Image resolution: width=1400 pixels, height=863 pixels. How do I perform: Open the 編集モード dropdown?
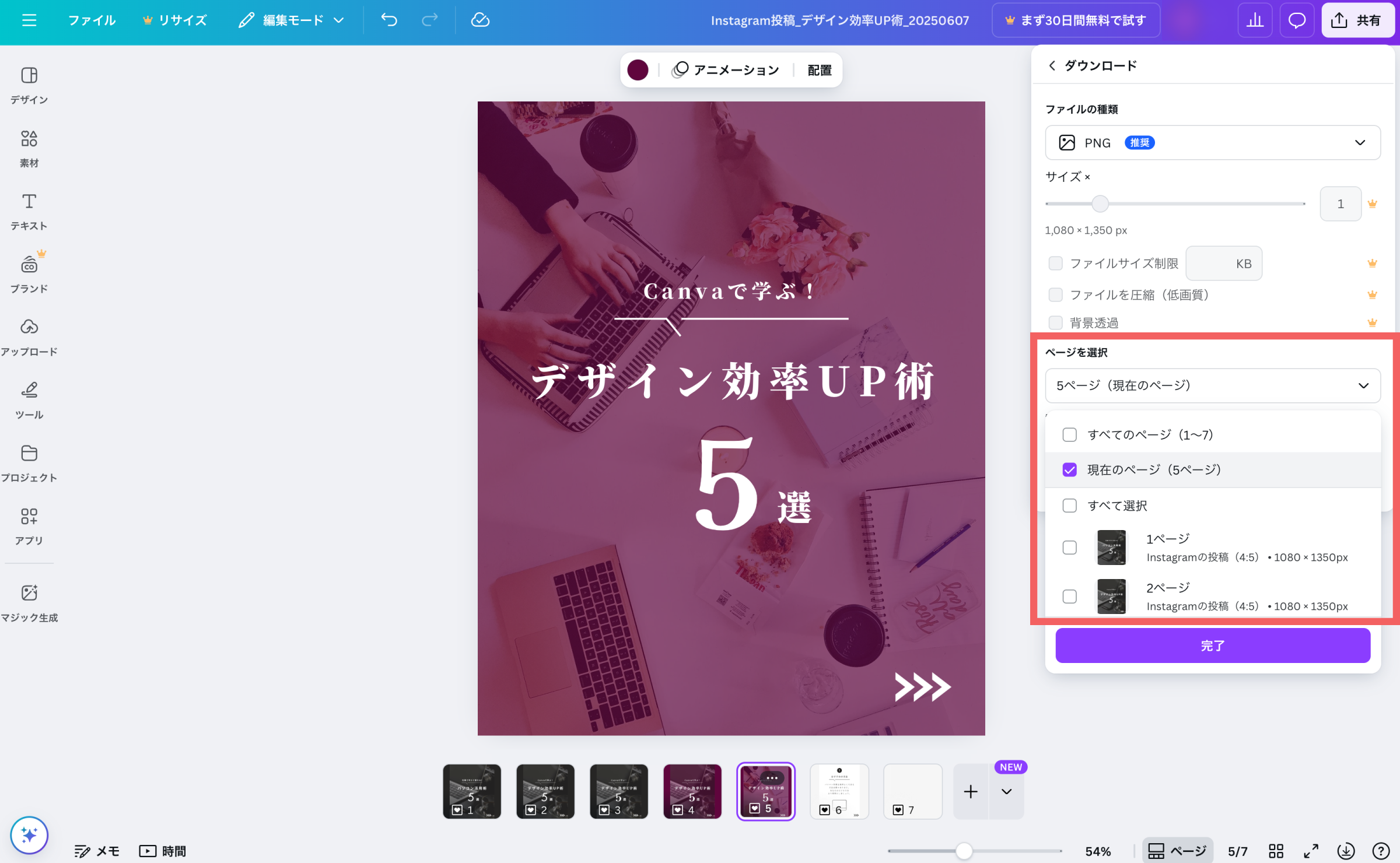tap(291, 20)
